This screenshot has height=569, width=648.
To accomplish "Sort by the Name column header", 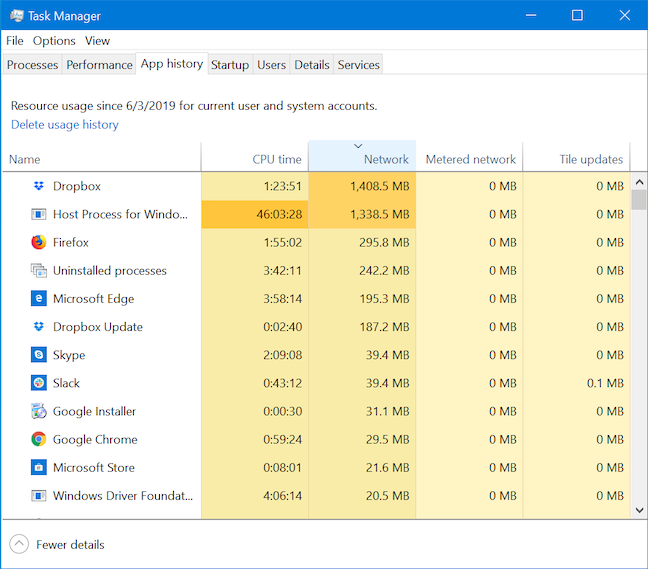I will [x=102, y=157].
